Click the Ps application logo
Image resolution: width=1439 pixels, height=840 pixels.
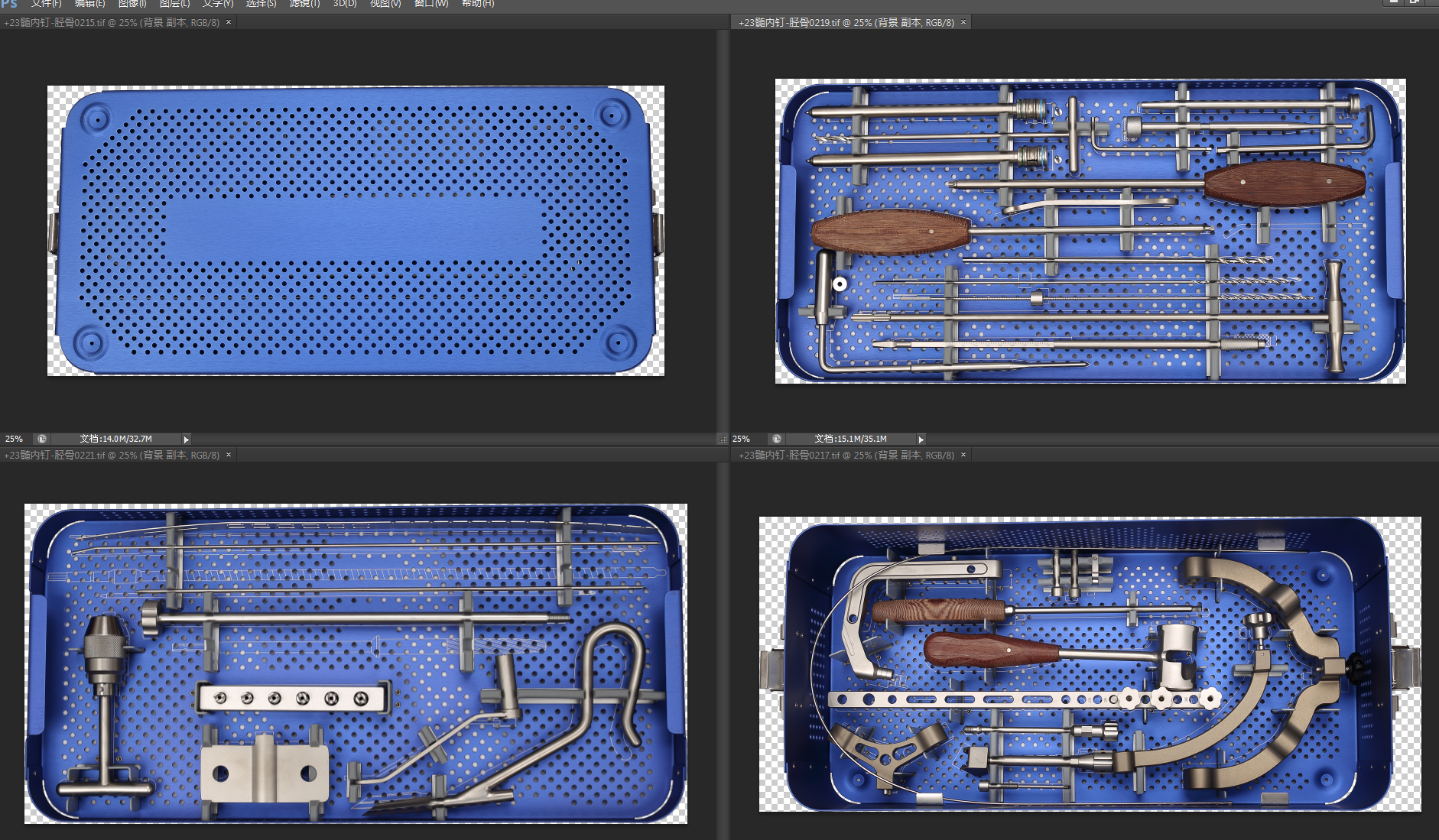tap(9, 3)
